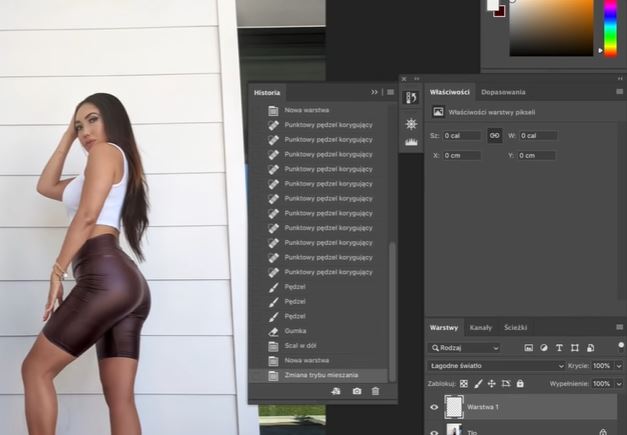Click the Warstwa 1 layer thumbnail
The image size is (627, 435).
pyautogui.click(x=454, y=407)
